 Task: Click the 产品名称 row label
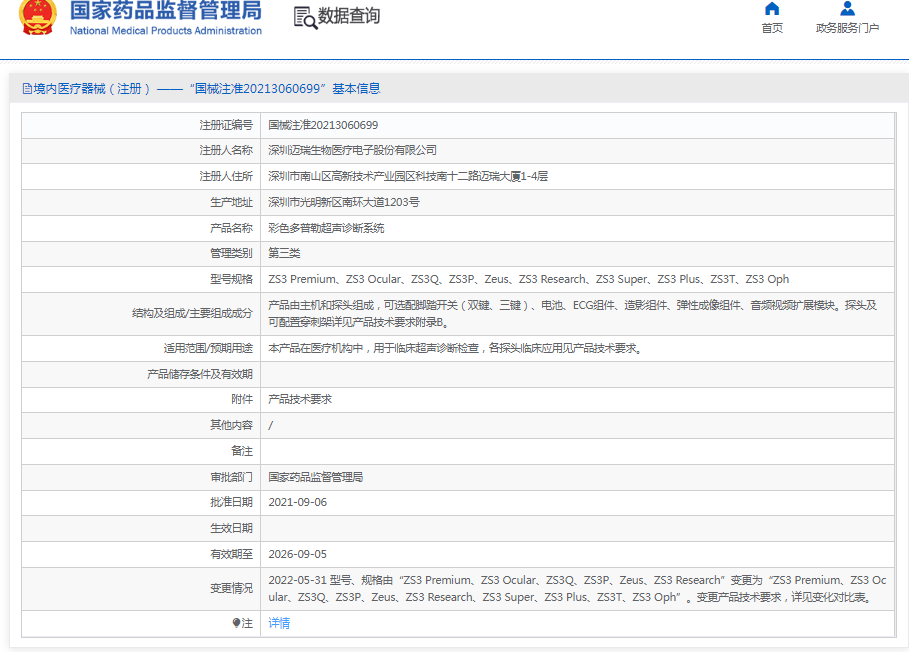[231, 228]
